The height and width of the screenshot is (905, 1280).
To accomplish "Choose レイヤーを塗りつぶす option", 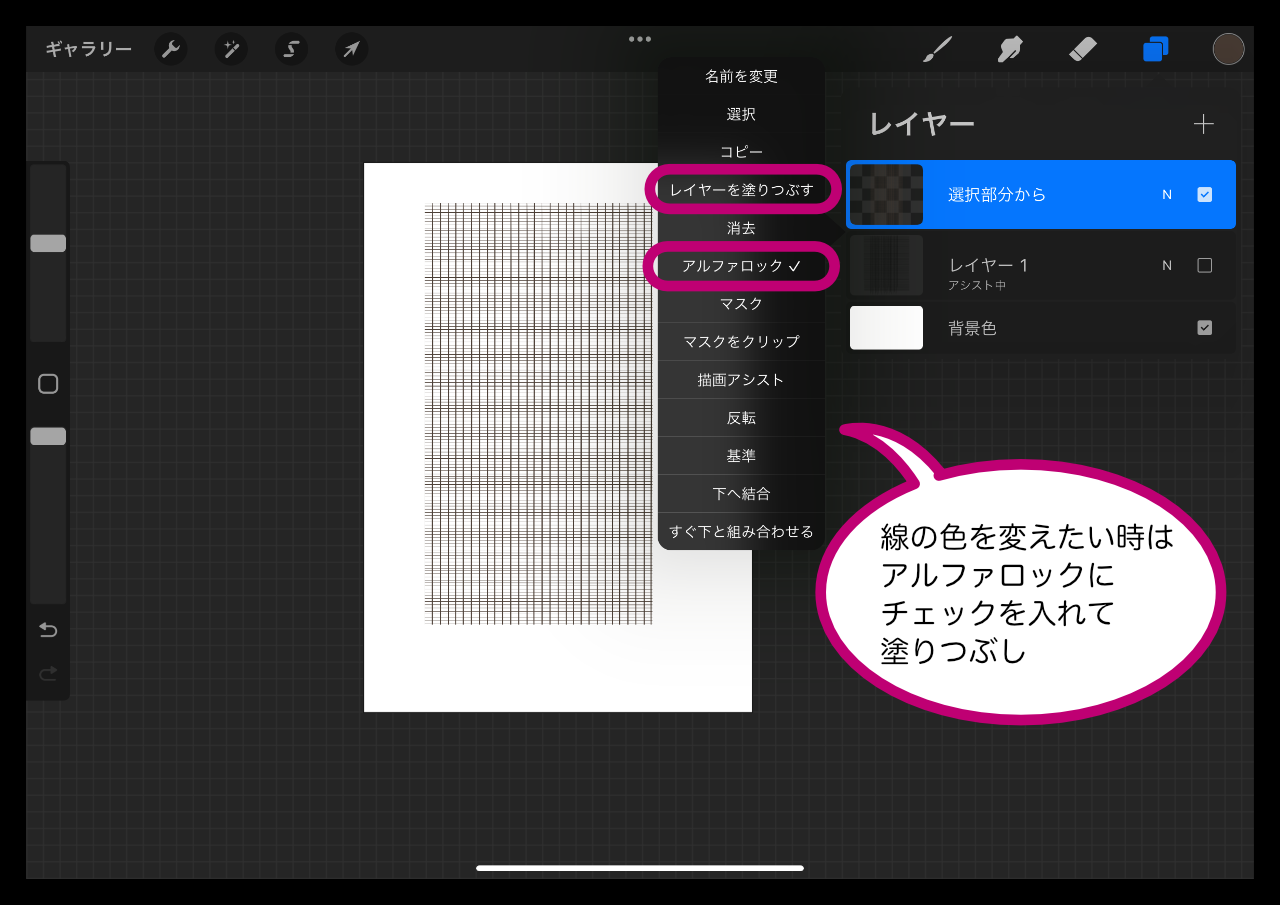I will [741, 190].
